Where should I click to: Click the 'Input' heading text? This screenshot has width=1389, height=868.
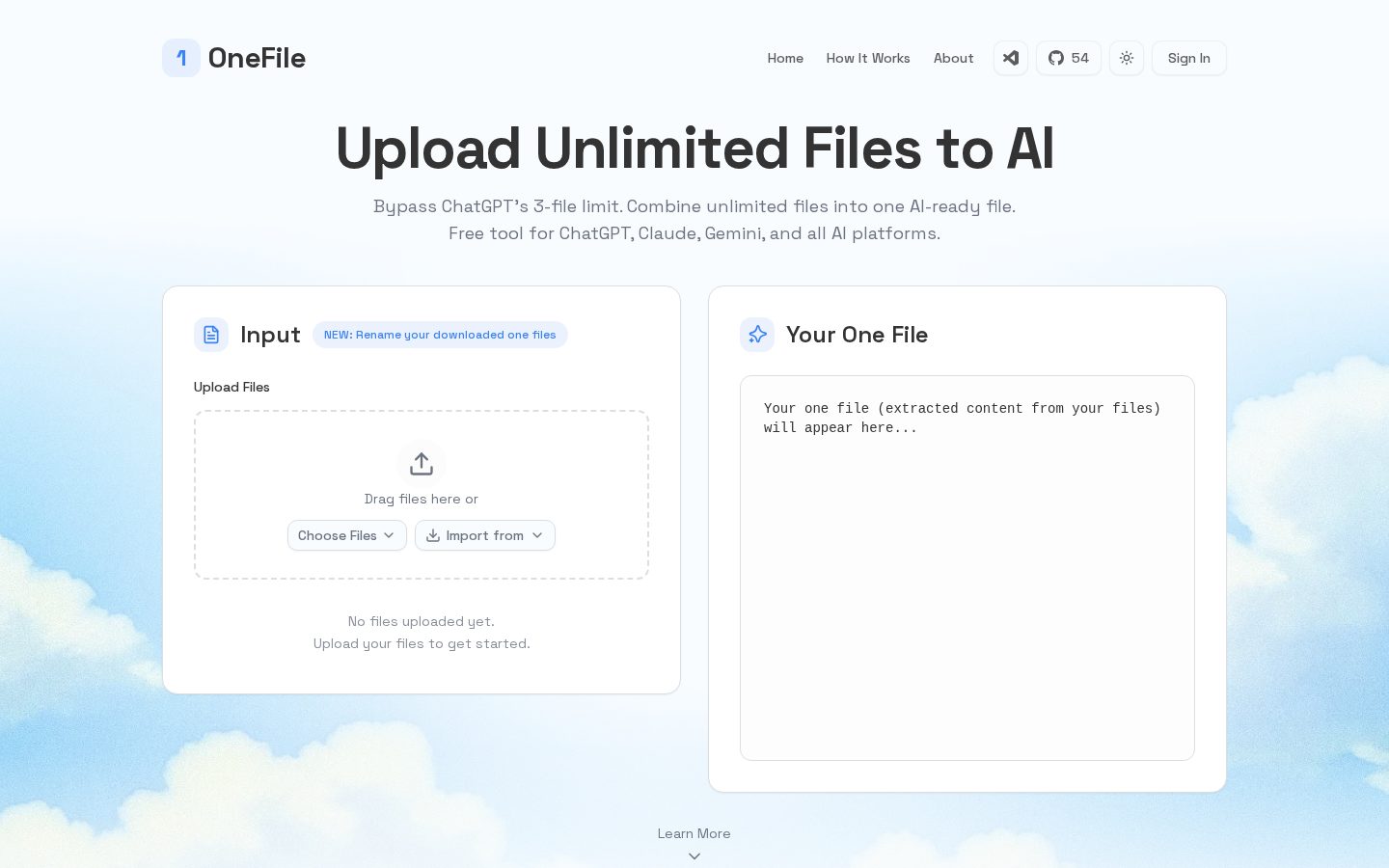point(270,335)
